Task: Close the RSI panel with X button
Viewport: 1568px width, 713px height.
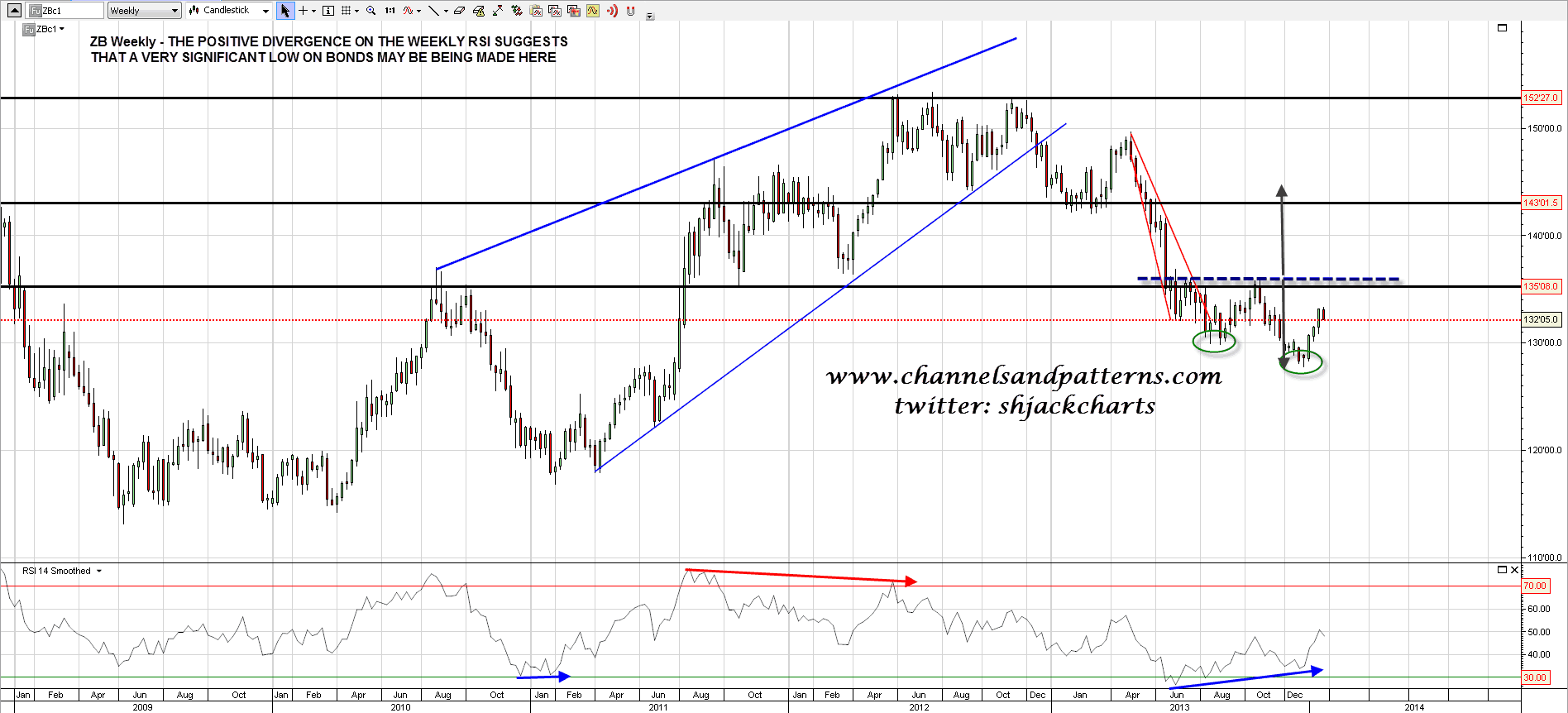Action: pos(1514,570)
